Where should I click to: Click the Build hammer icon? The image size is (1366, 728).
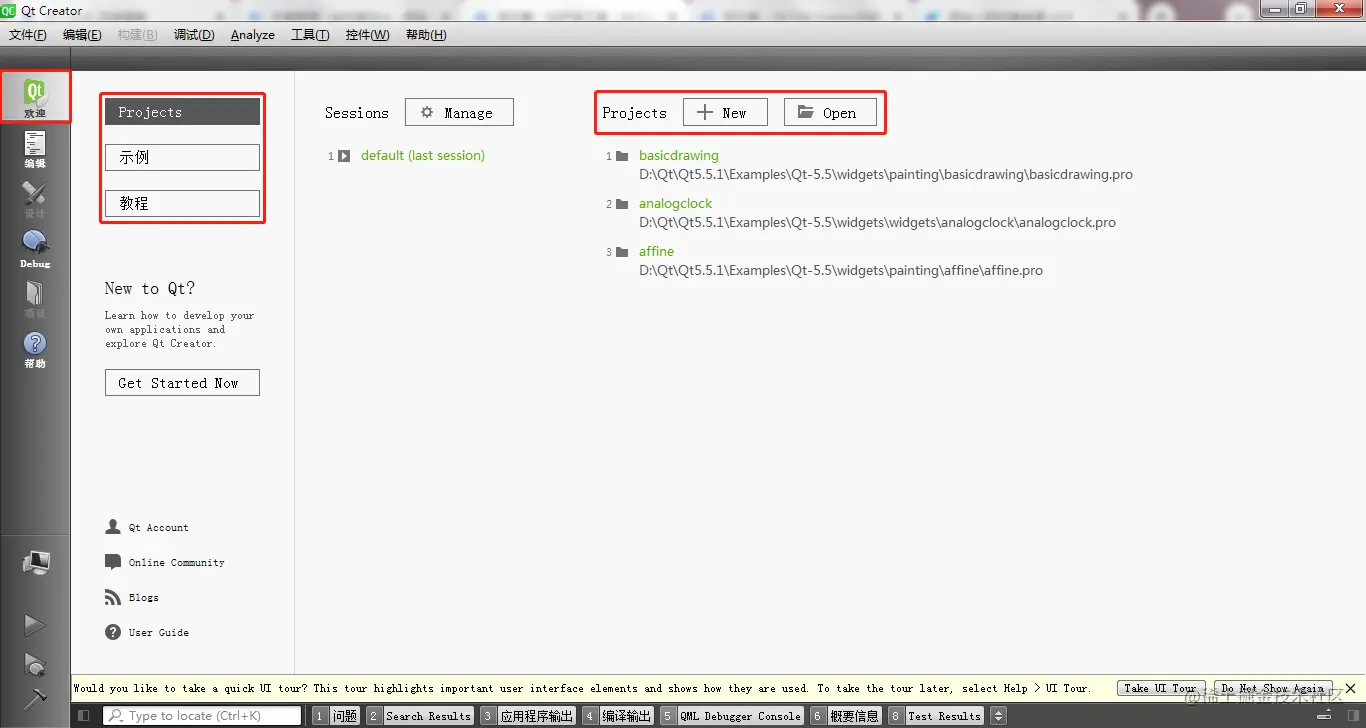35,698
